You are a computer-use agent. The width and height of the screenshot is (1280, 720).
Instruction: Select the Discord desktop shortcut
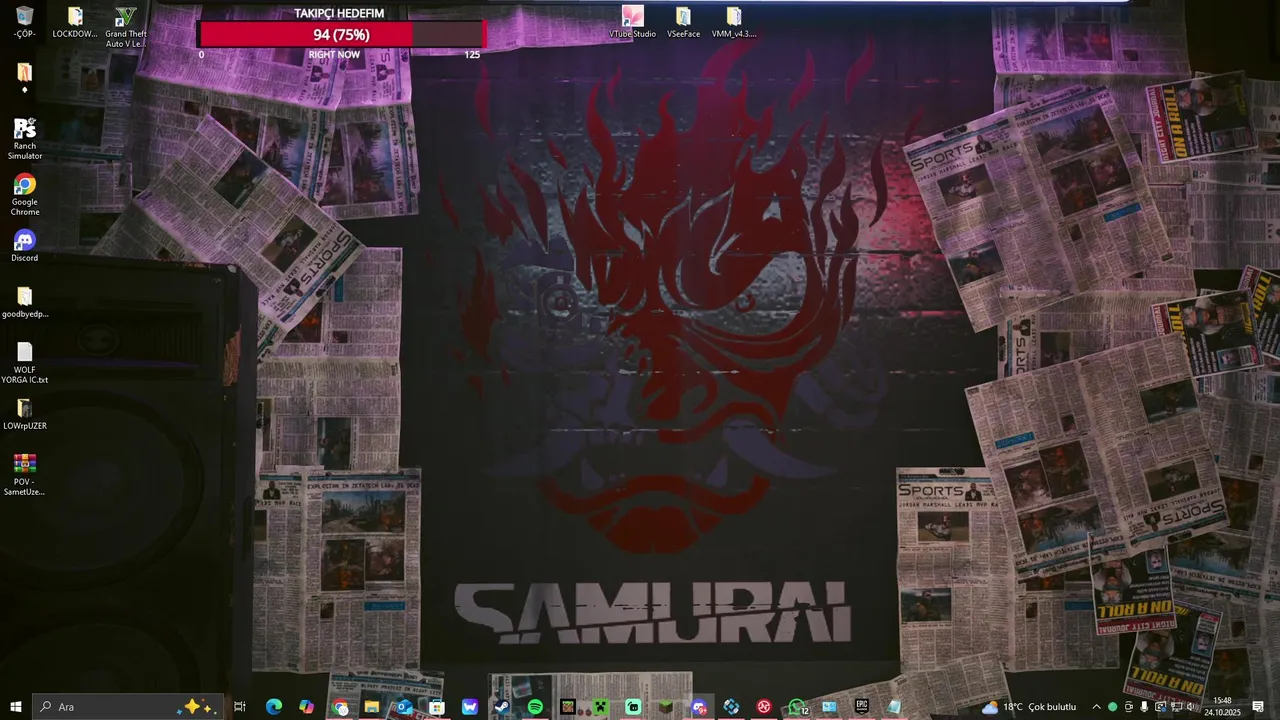(25, 246)
